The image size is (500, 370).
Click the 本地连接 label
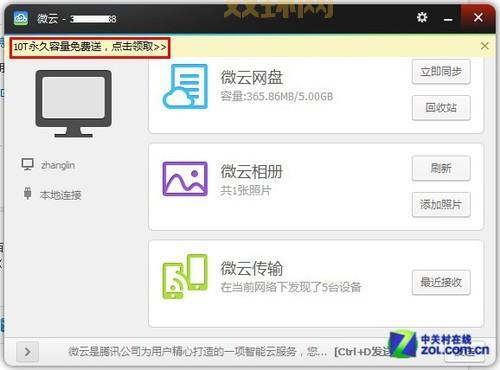pyautogui.click(x=61, y=195)
